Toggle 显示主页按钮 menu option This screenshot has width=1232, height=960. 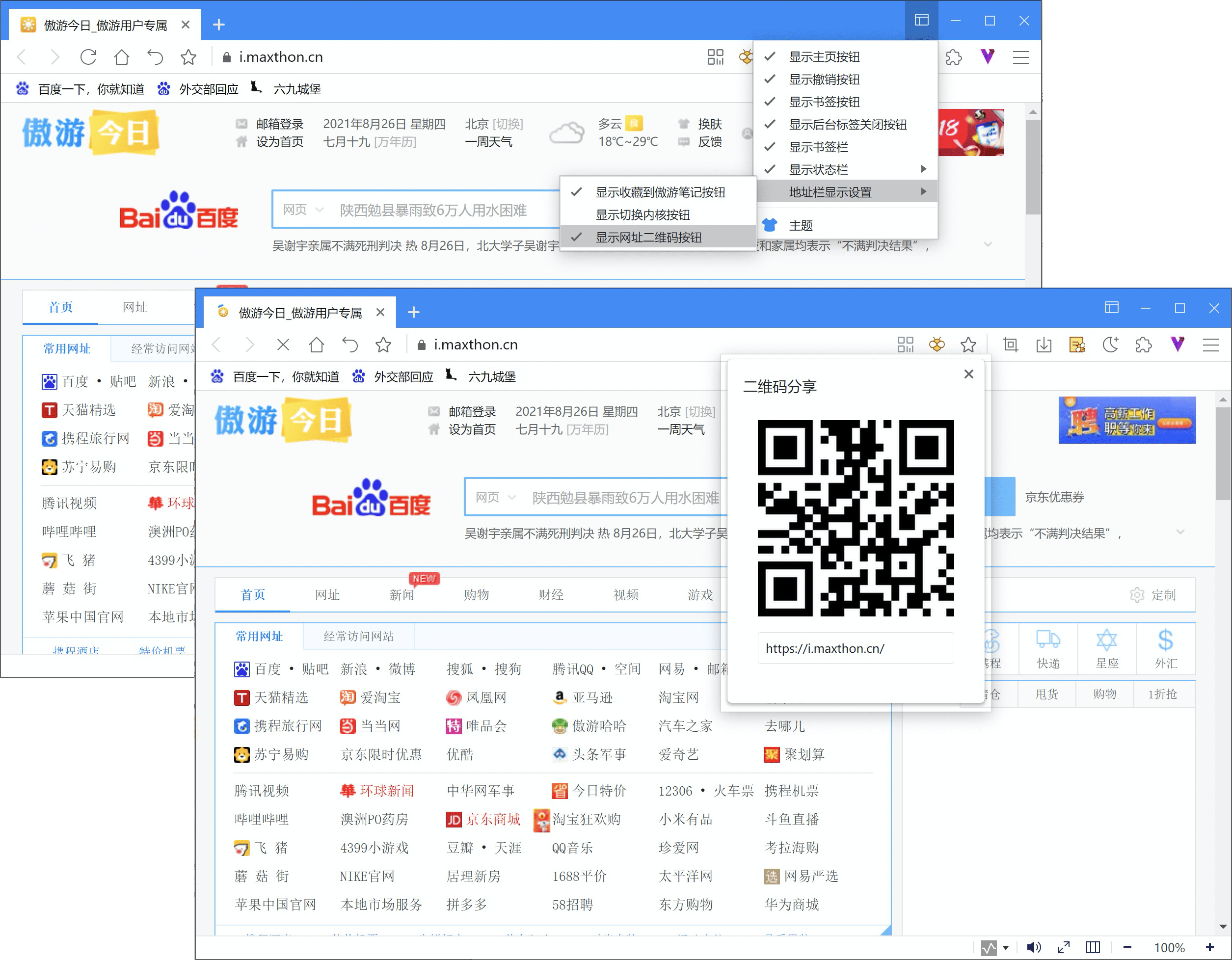tap(845, 57)
